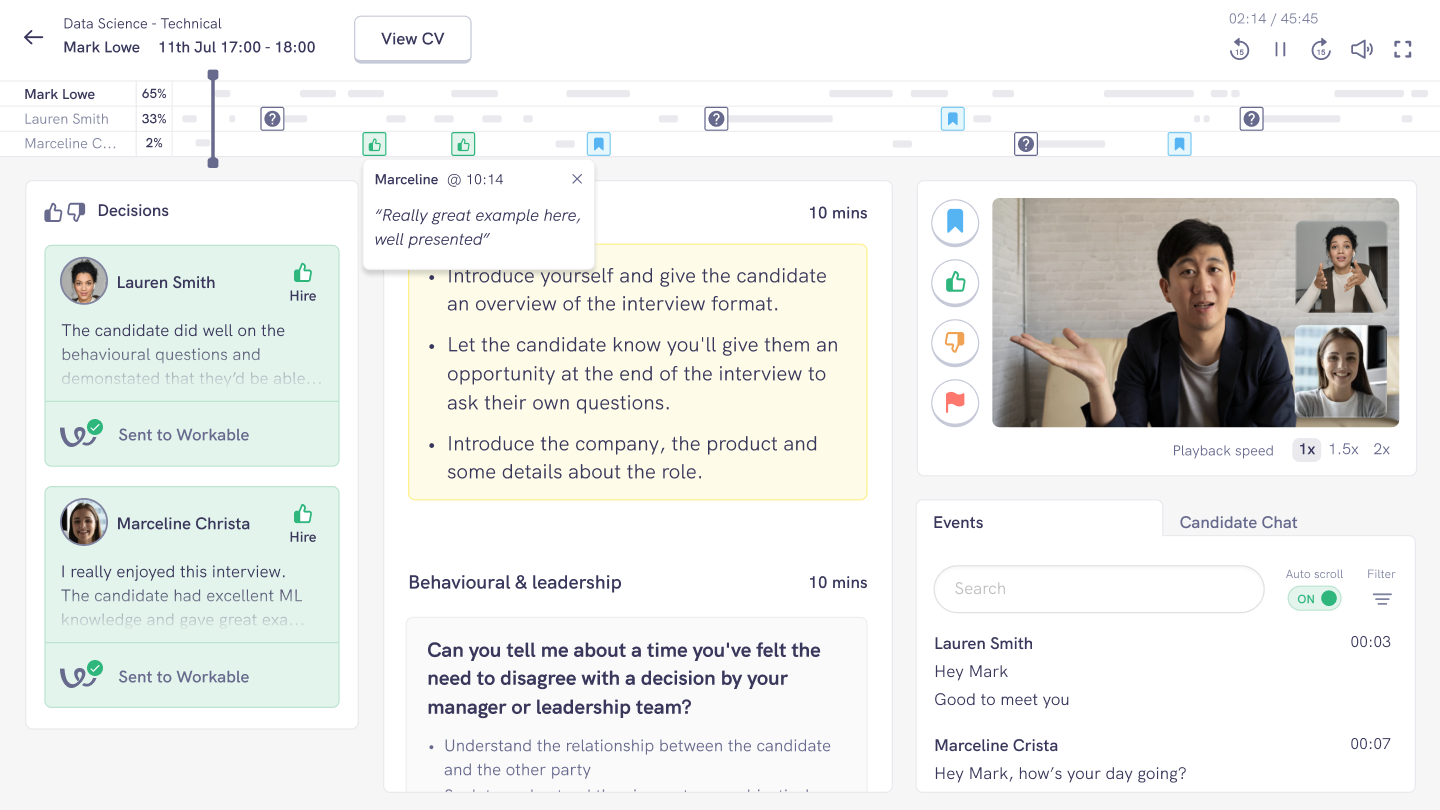Screen dimensions: 1440x810
Task: Flag the current moment with the red flag
Action: point(954,402)
